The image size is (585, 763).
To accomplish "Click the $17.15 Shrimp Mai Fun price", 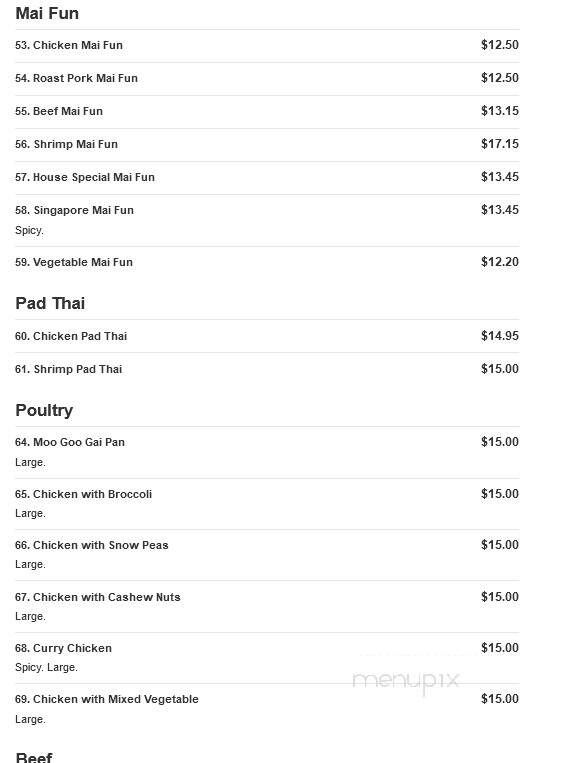I will point(500,144).
